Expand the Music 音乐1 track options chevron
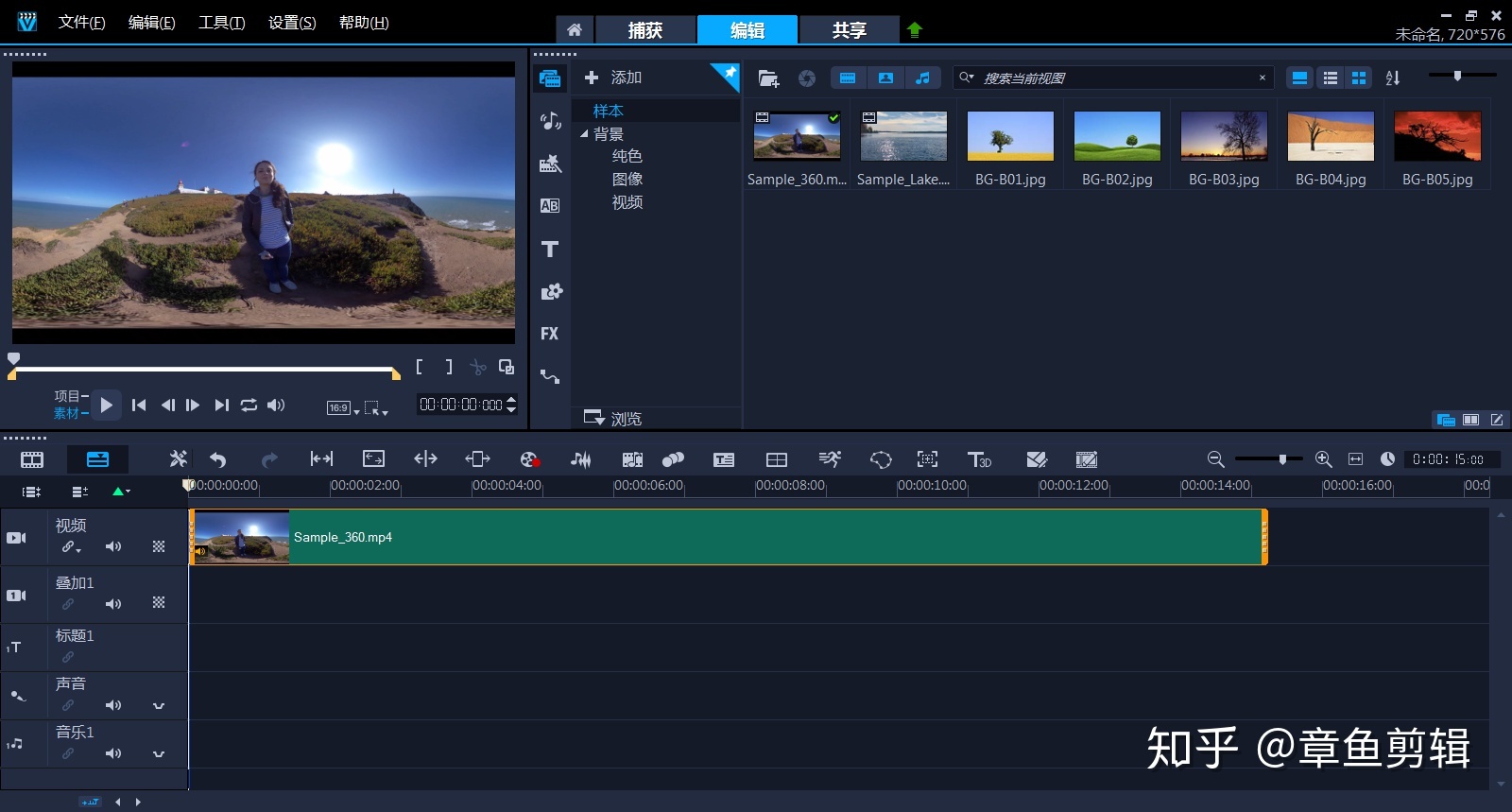Viewport: 1512px width, 812px height. pyautogui.click(x=159, y=753)
